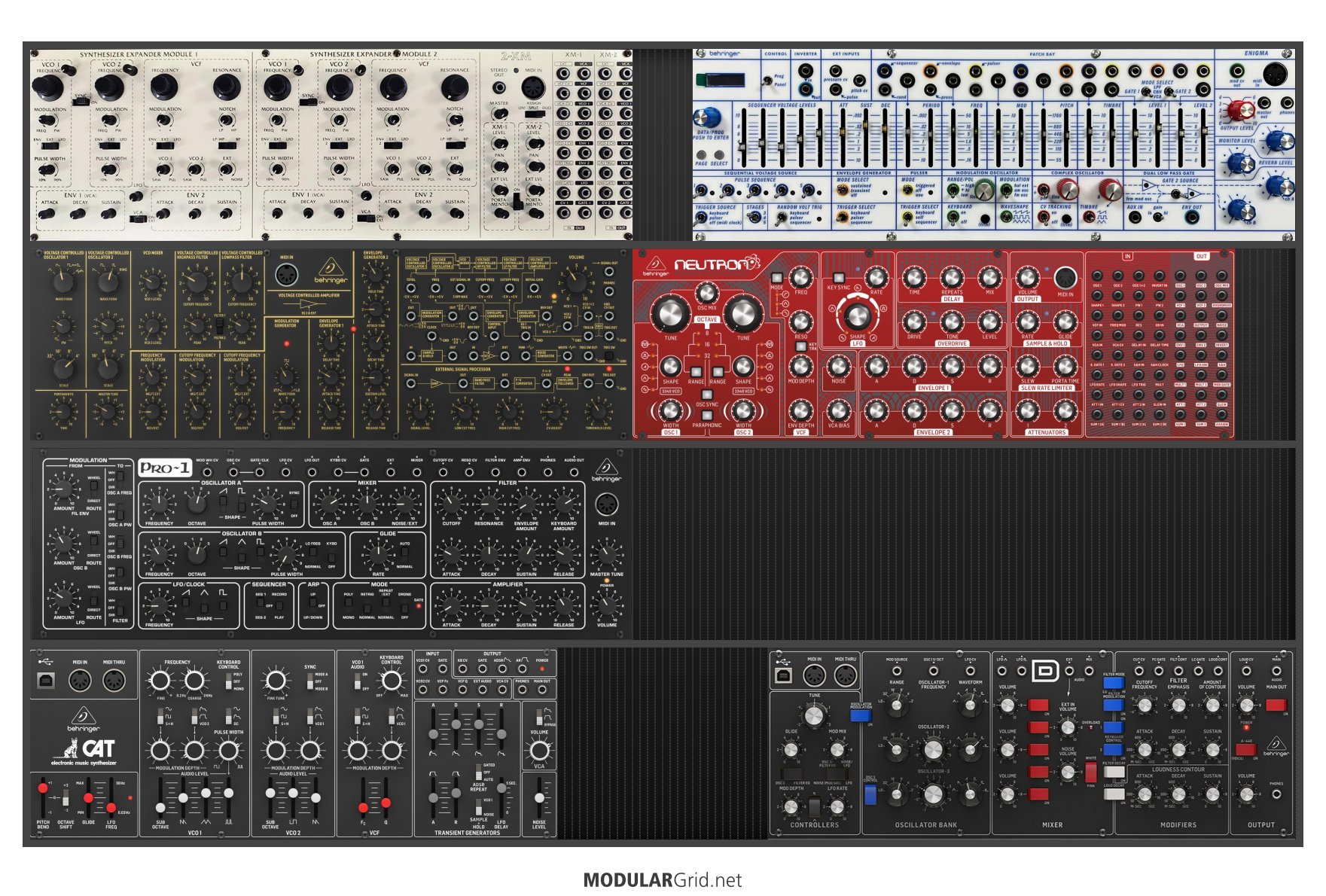Flip the CAT ADSR REPEAT switch
This screenshot has width=1326, height=896.
pos(478,772)
